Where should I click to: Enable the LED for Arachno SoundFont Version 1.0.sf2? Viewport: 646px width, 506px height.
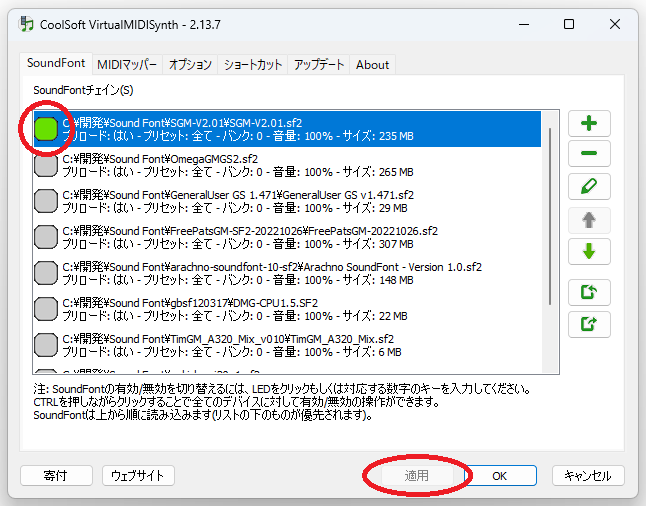tap(46, 273)
